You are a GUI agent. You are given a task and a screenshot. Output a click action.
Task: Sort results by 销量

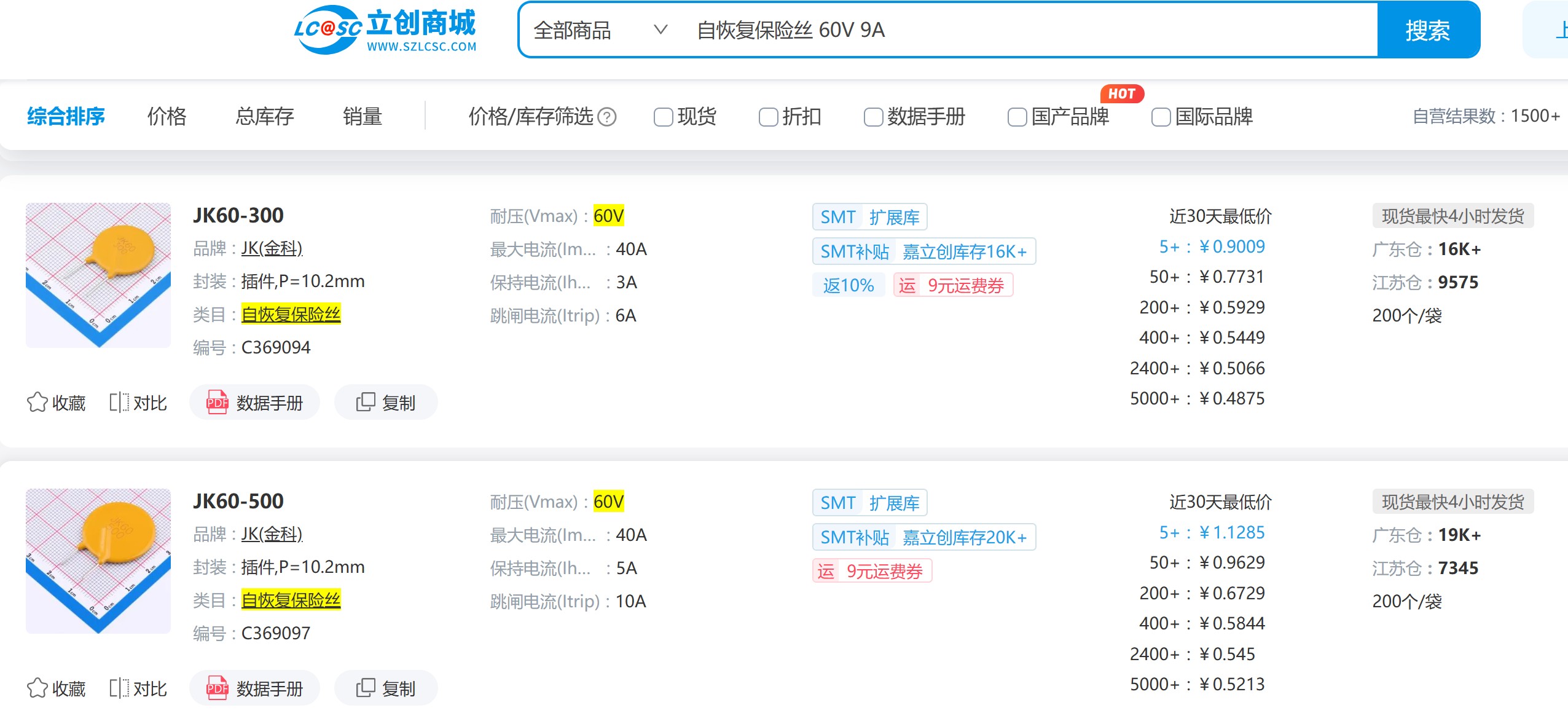(363, 116)
